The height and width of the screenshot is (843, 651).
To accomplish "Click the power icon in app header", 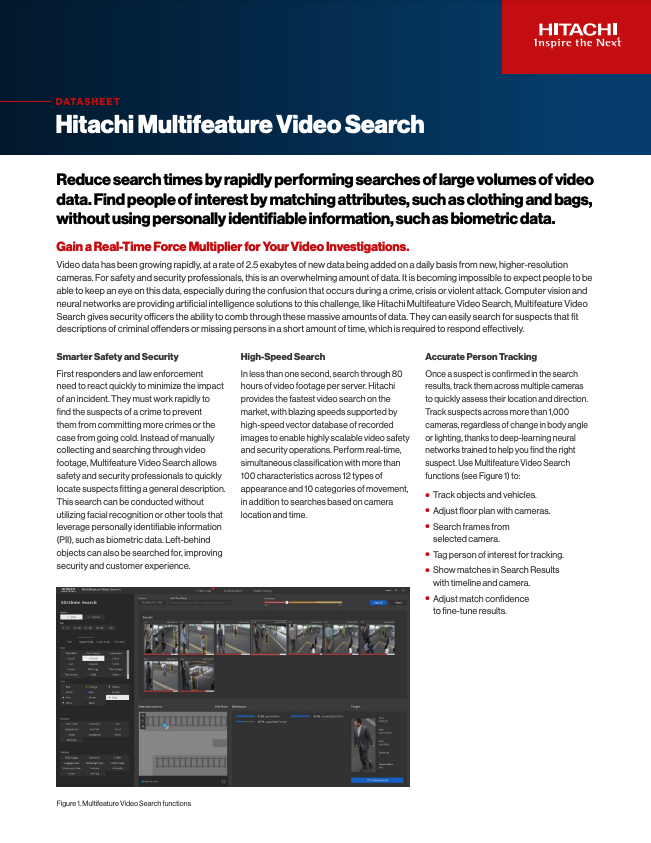I will [x=401, y=591].
